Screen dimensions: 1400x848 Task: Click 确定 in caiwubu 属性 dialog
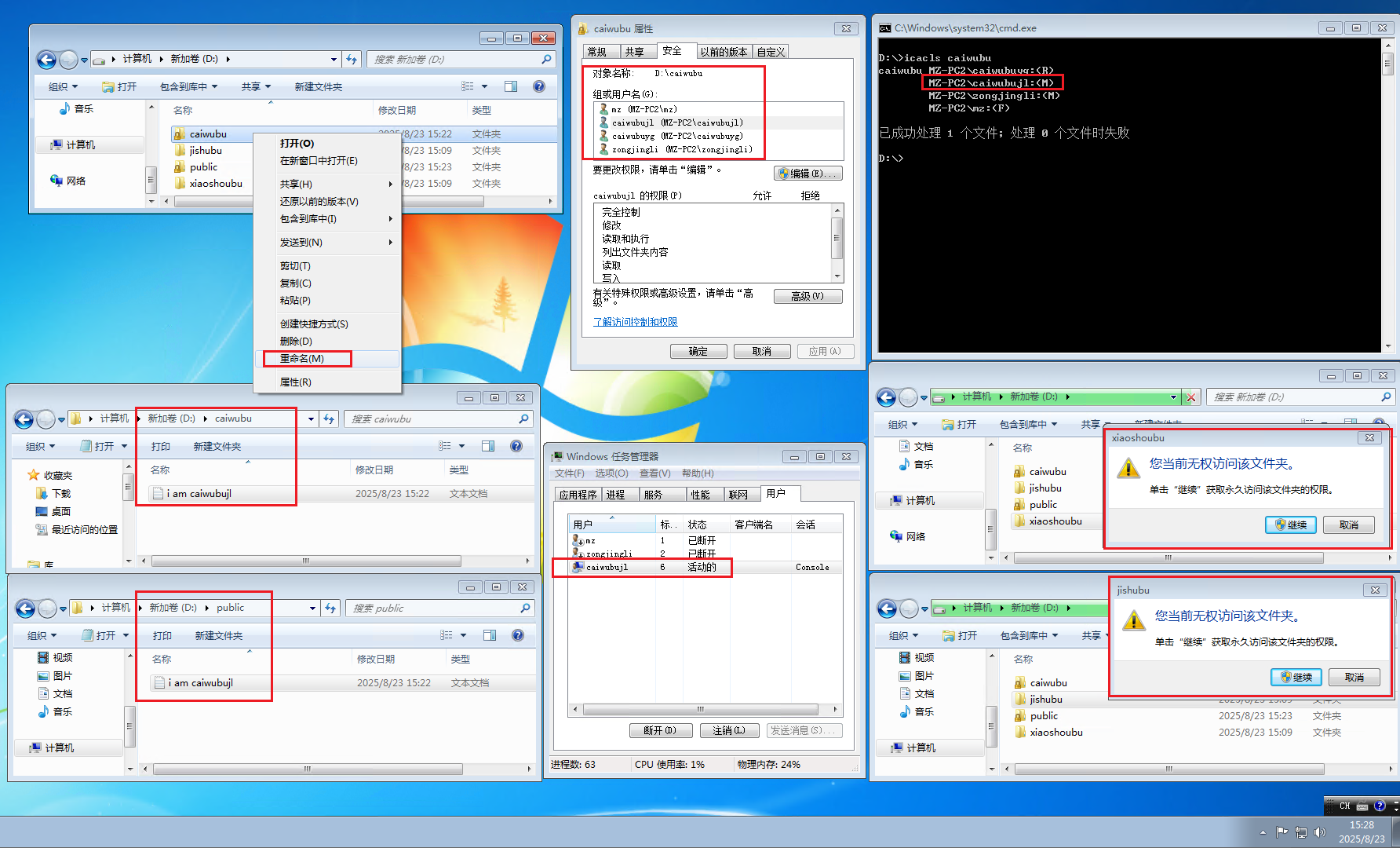[x=698, y=351]
